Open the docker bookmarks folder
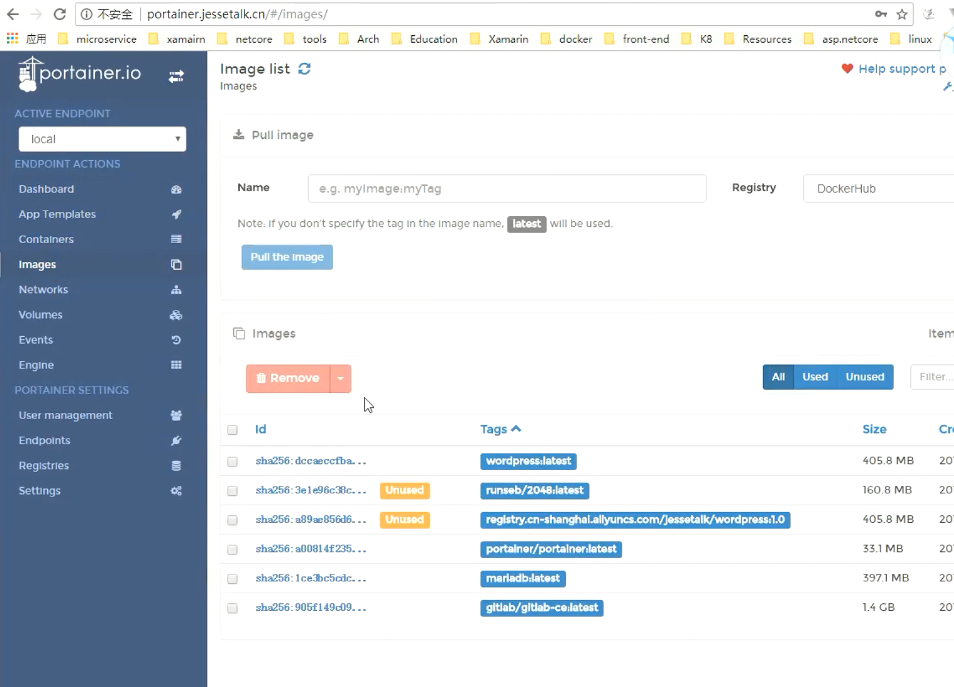 566,39
